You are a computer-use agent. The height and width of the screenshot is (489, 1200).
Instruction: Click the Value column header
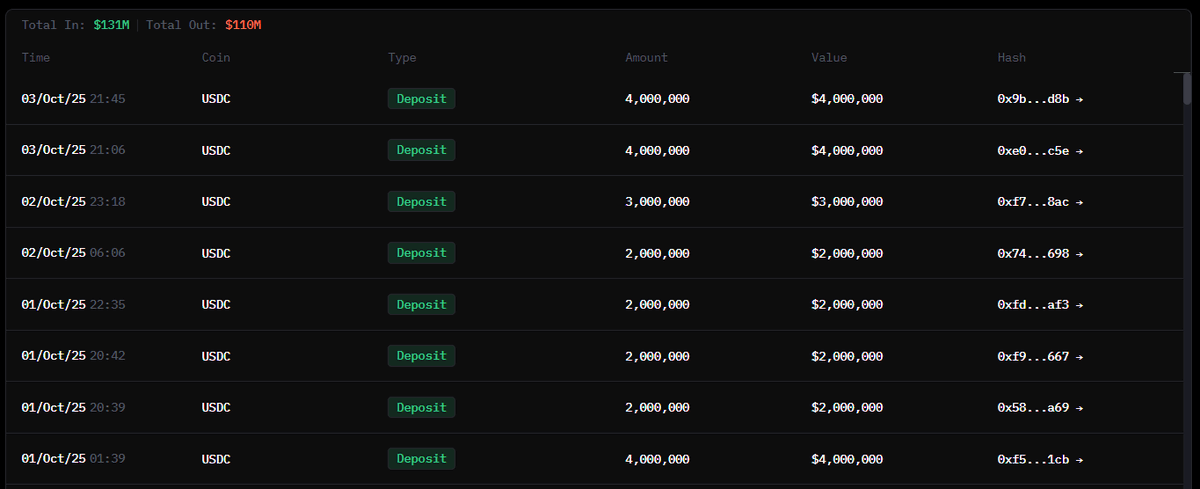pyautogui.click(x=829, y=58)
